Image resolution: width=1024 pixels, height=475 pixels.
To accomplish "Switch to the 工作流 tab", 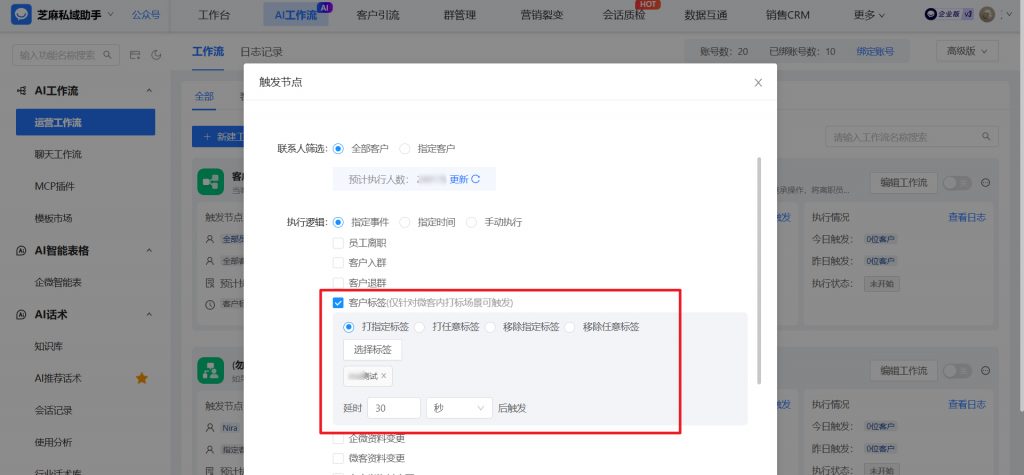I will [x=208, y=52].
